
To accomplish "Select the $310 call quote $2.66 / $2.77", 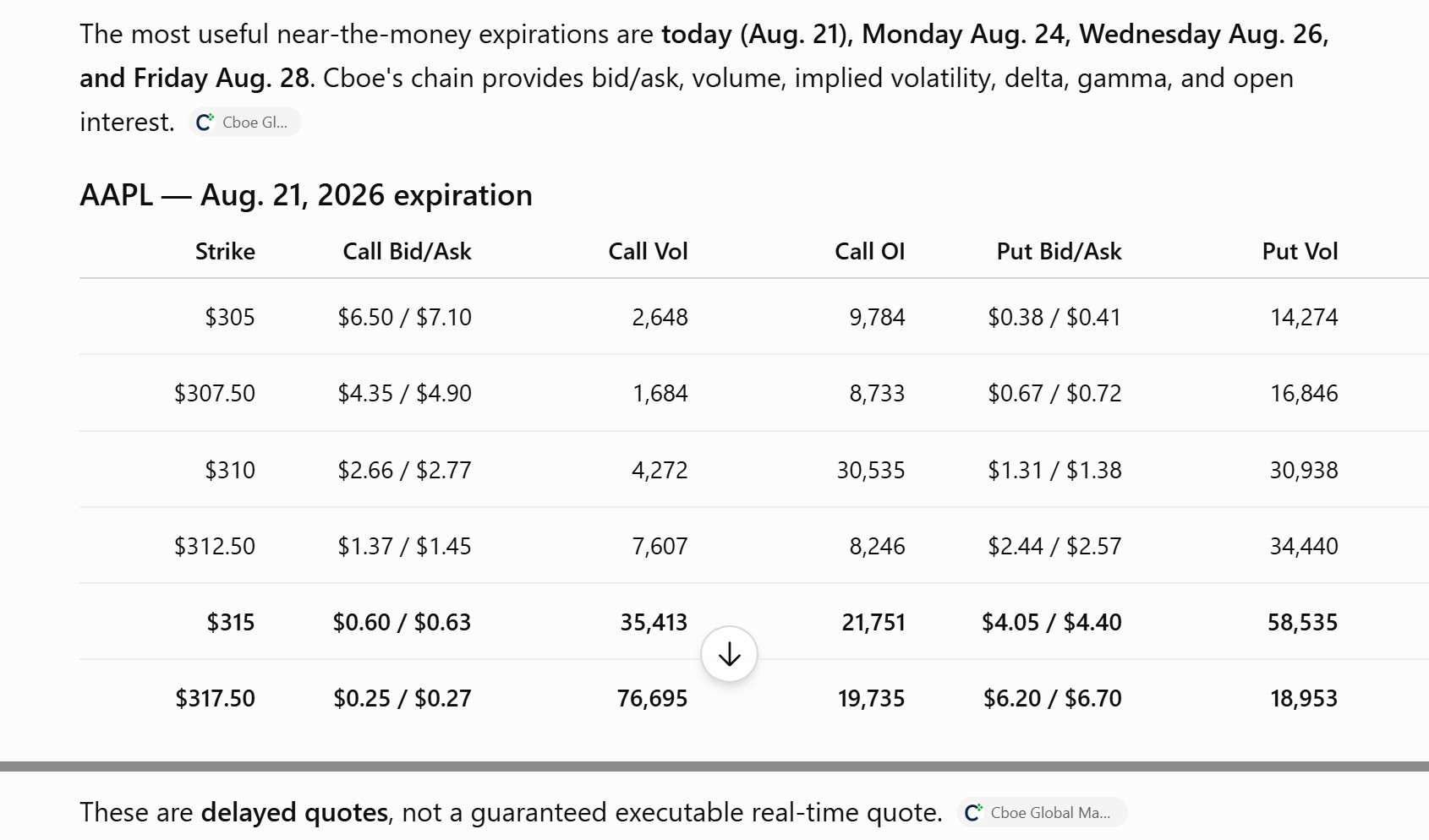I will 404,470.
